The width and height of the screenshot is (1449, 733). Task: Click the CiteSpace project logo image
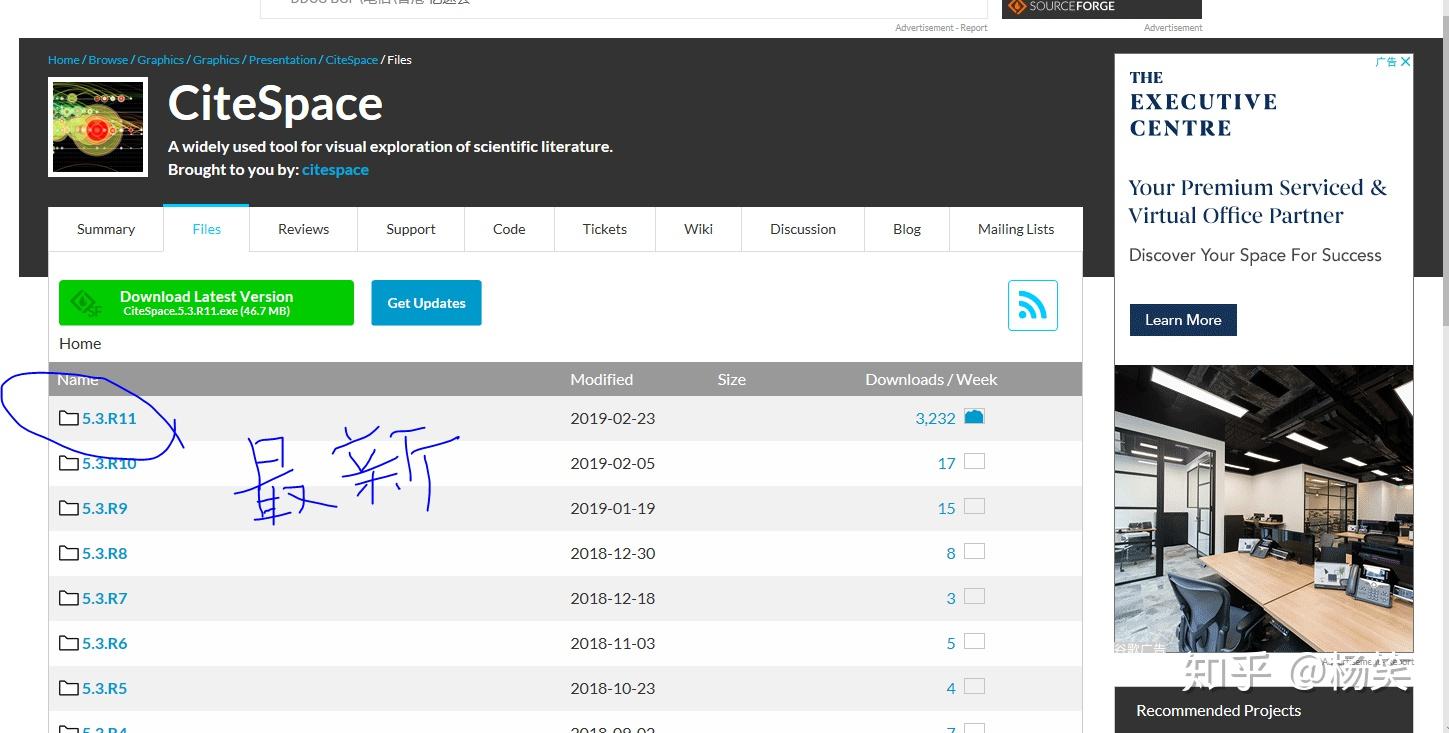pyautogui.click(x=98, y=127)
